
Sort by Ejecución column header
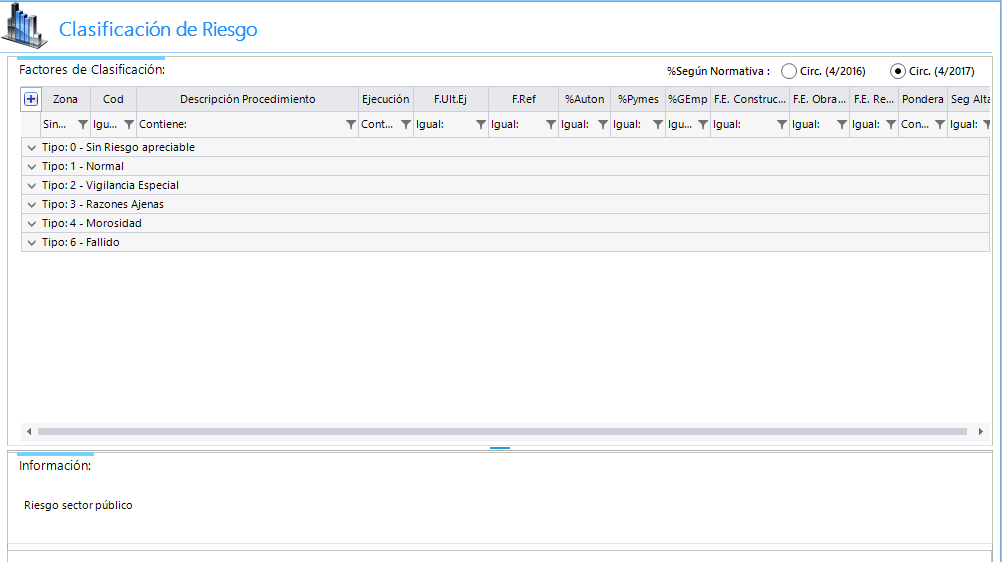[385, 99]
